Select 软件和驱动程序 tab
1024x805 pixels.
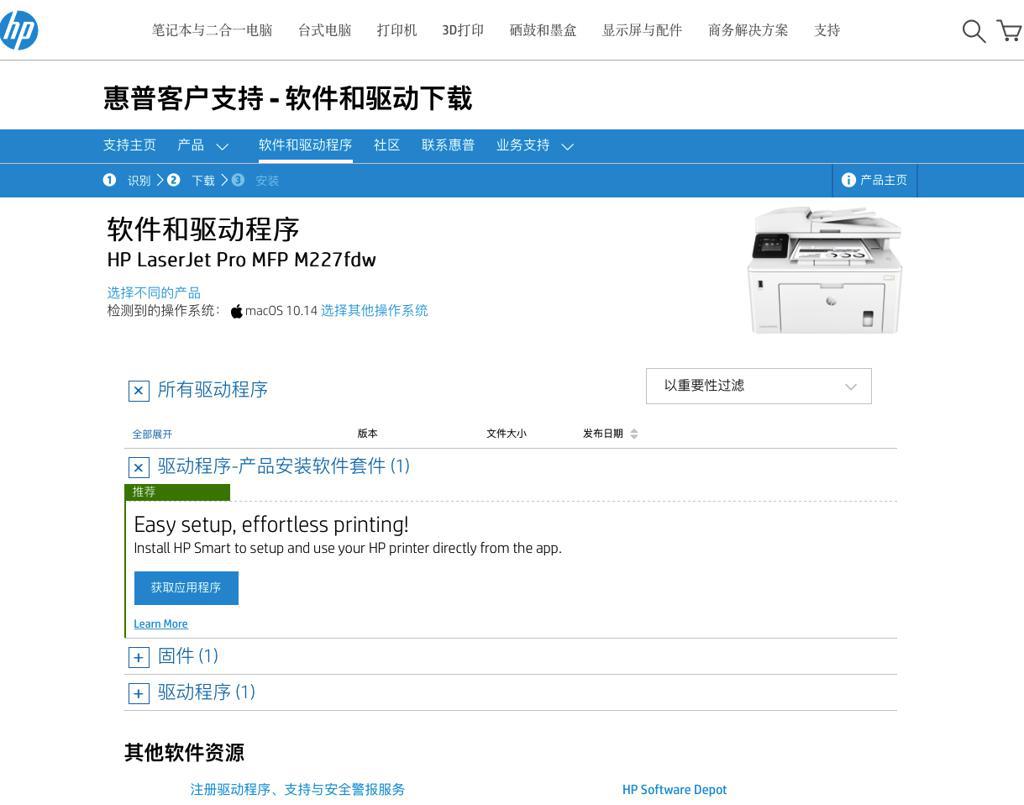pyautogui.click(x=305, y=145)
